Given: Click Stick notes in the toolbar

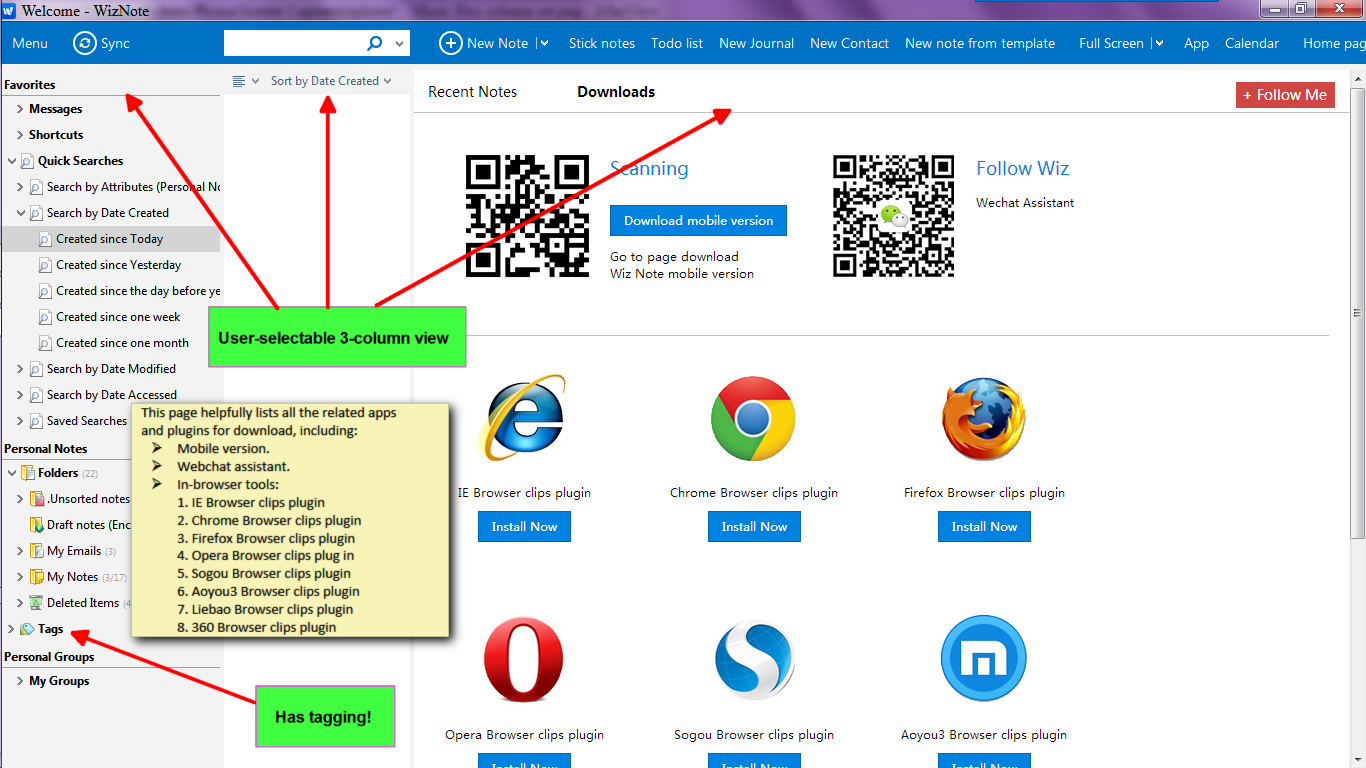Looking at the screenshot, I should pyautogui.click(x=602, y=43).
